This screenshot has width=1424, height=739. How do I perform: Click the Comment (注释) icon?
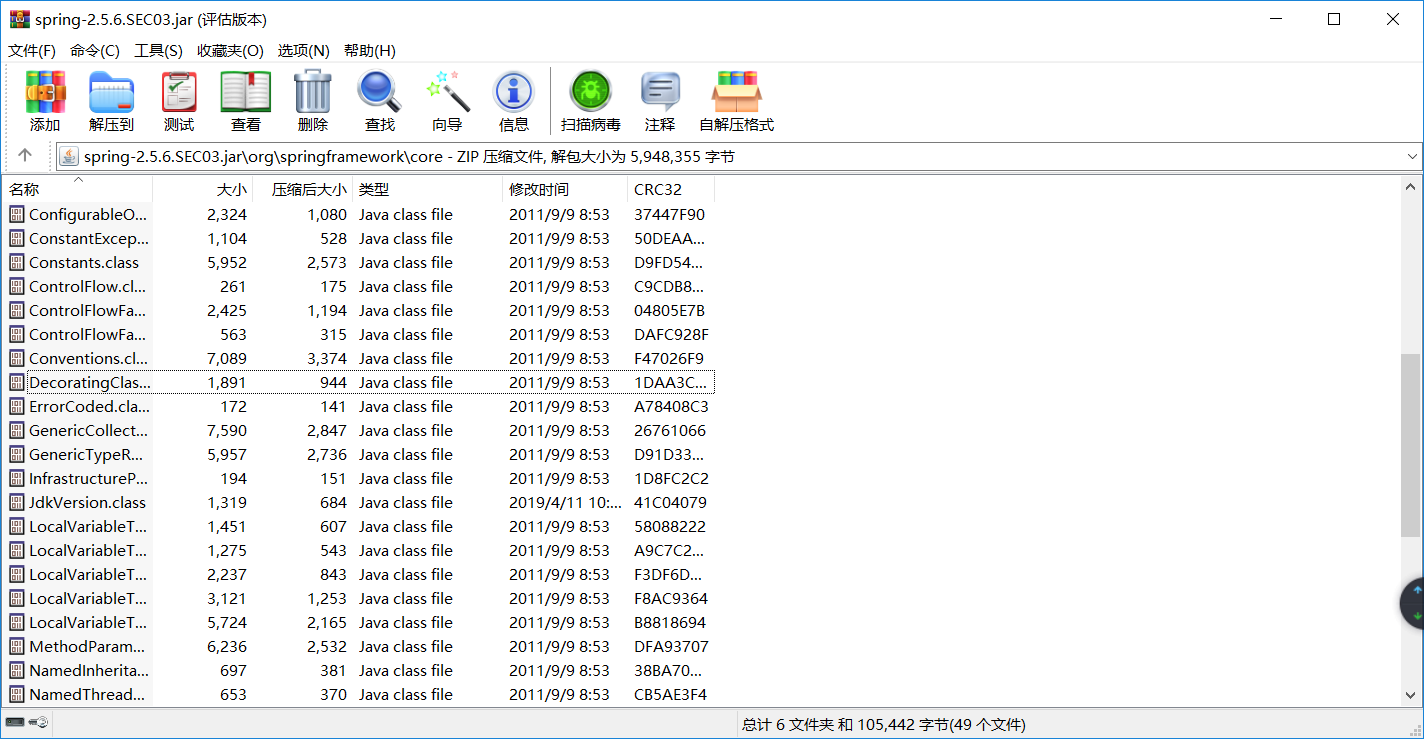(x=660, y=93)
